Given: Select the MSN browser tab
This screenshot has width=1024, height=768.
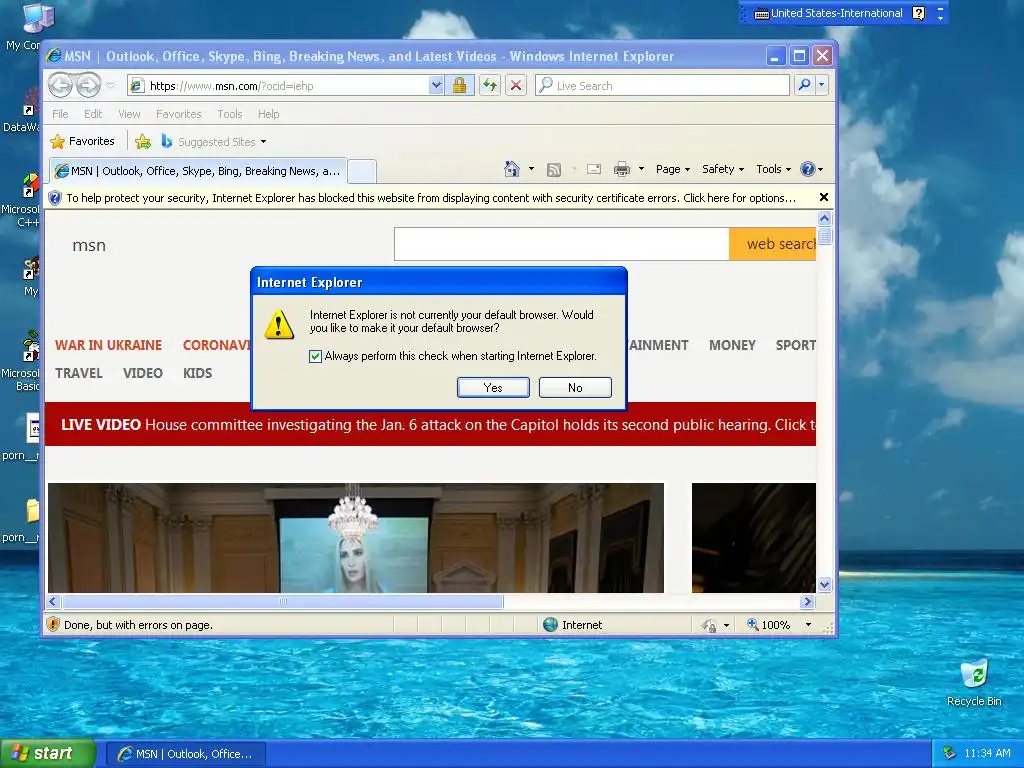Looking at the screenshot, I should (x=198, y=171).
